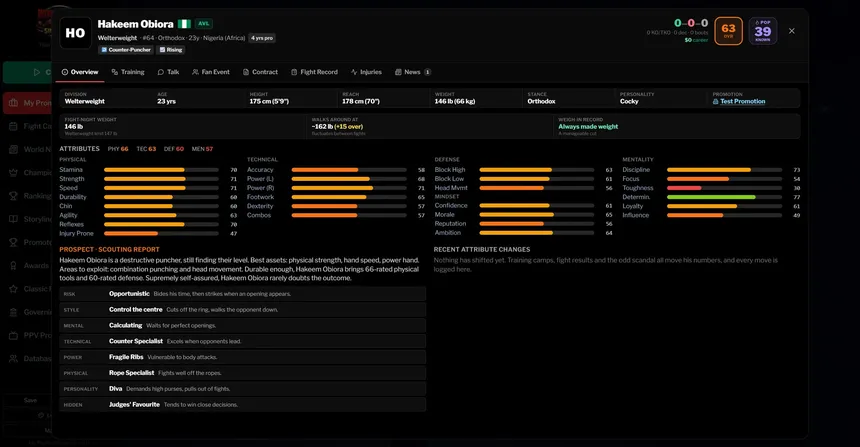
Task: Follow the Test Promotion link
Action: coord(743,101)
